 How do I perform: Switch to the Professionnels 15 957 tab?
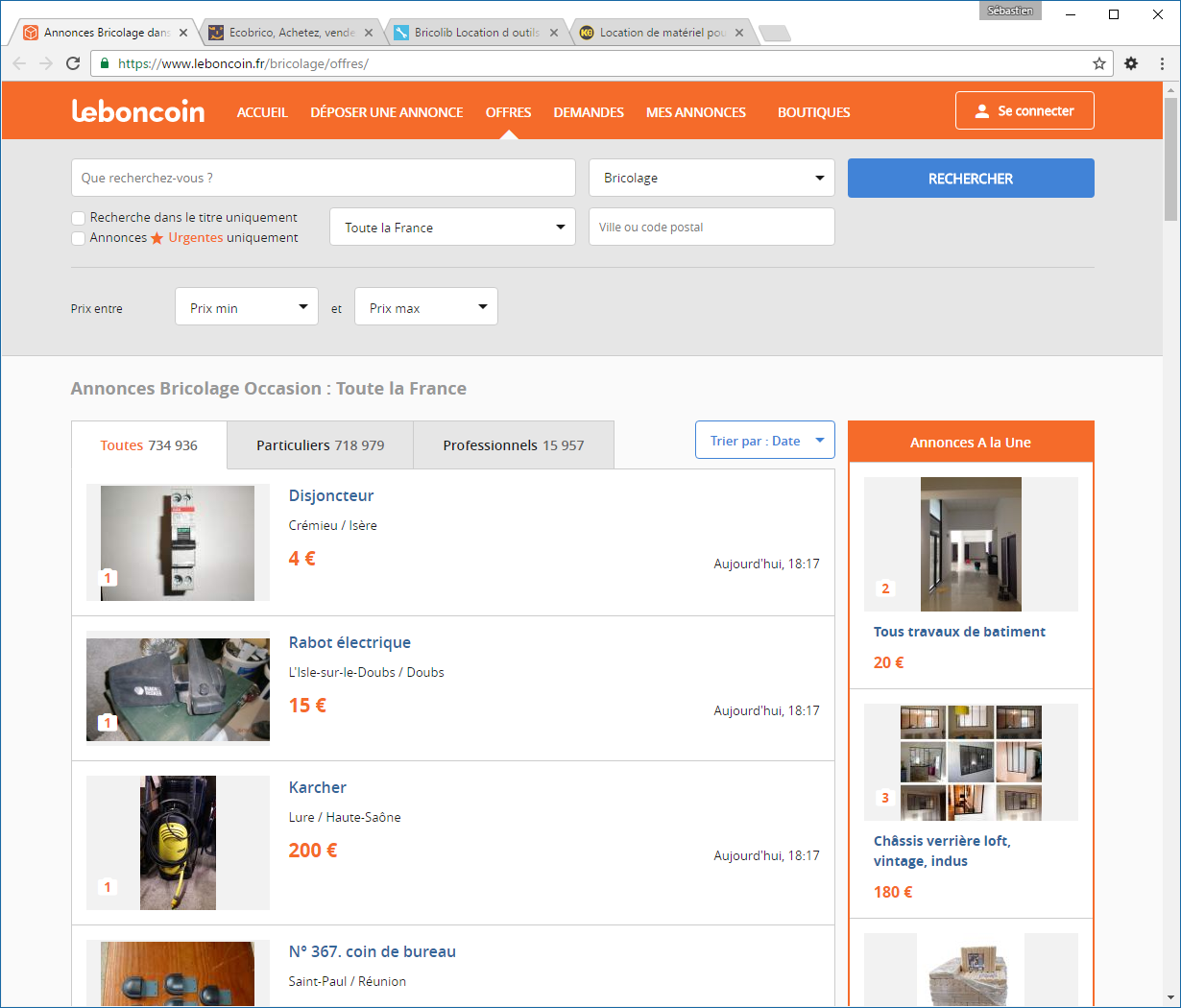pyautogui.click(x=514, y=445)
